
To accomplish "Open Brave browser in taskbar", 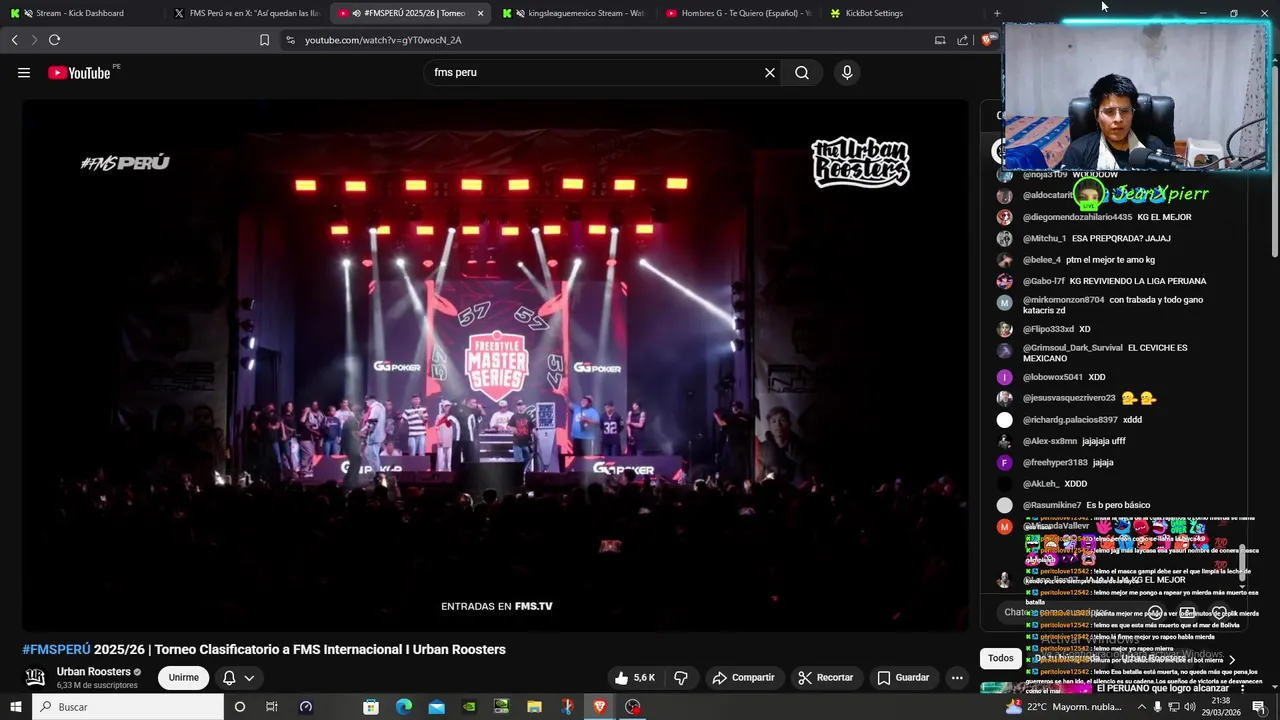I will [x=600, y=707].
